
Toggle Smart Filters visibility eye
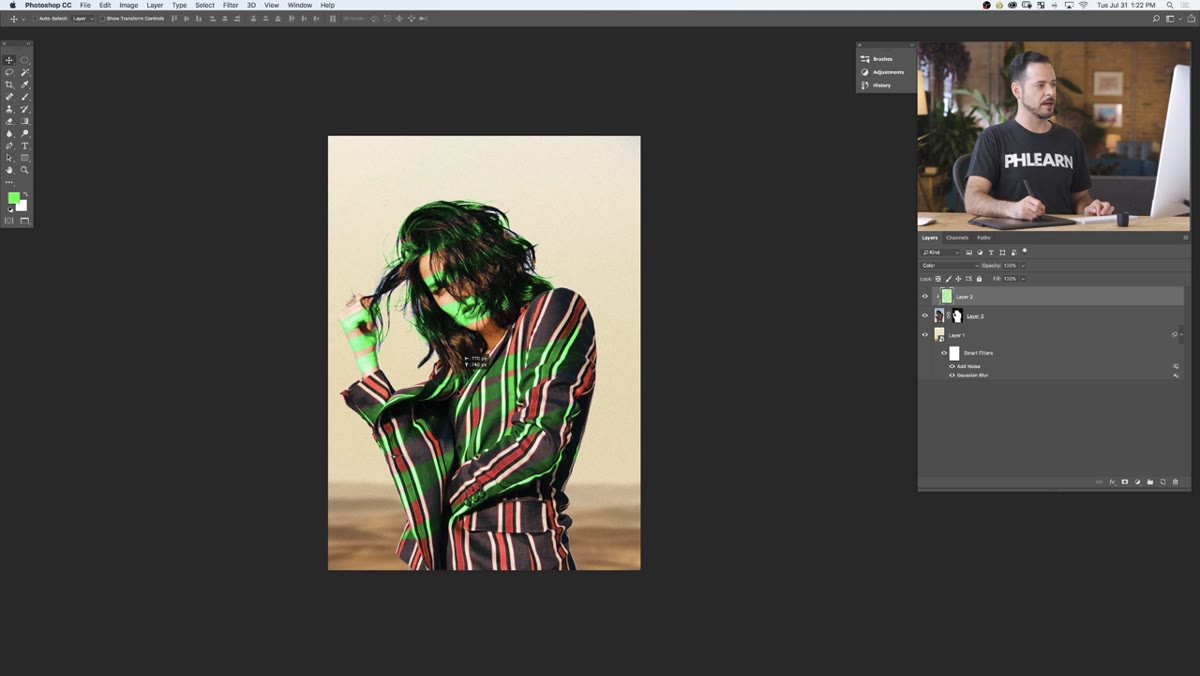(944, 353)
